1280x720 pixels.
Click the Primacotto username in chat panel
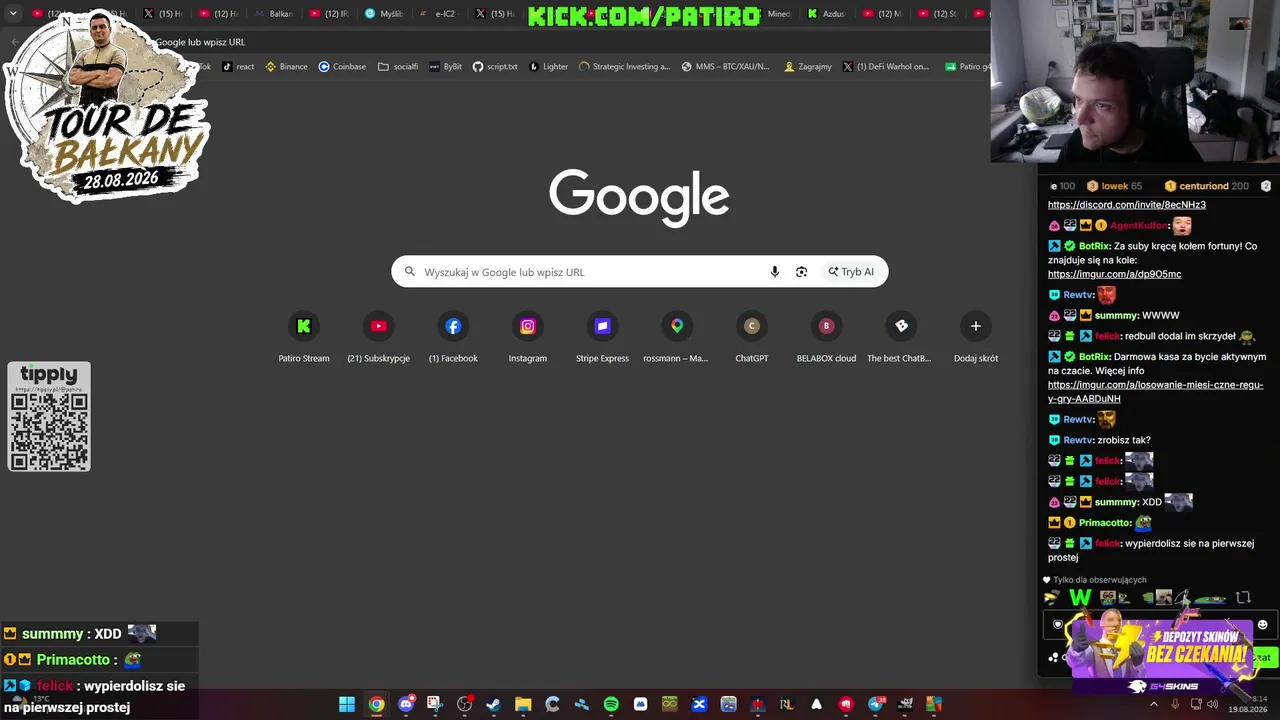click(1104, 523)
